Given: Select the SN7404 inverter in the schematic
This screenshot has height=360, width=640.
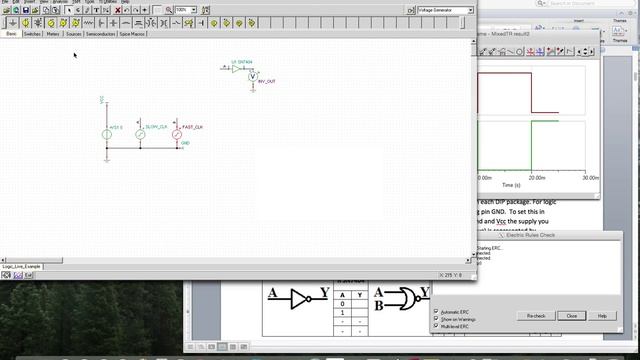Looking at the screenshot, I should tap(237, 69).
